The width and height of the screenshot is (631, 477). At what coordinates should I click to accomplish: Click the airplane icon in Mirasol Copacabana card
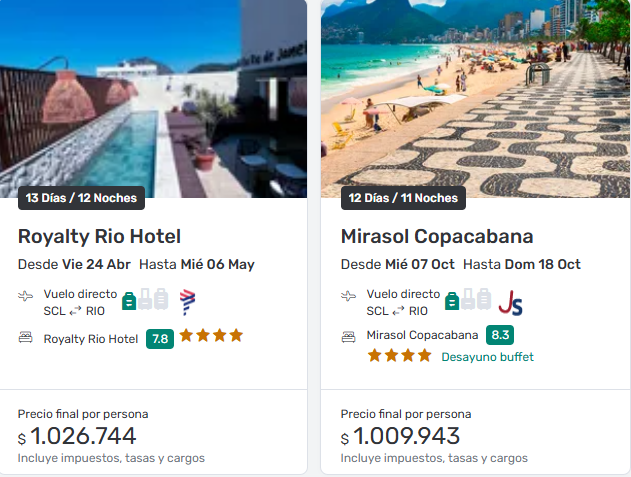(349, 296)
